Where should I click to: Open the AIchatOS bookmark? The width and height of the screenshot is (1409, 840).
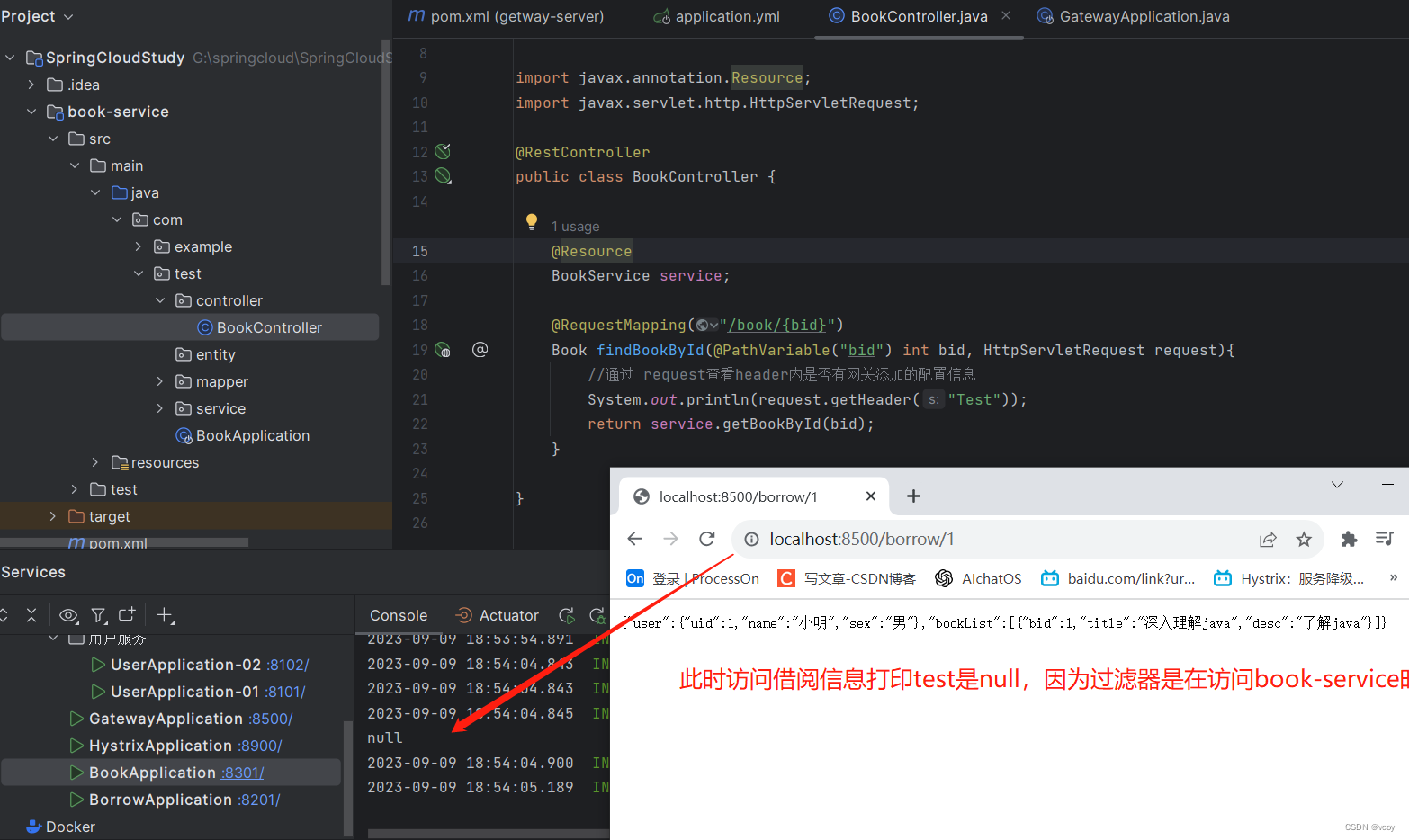[x=978, y=578]
